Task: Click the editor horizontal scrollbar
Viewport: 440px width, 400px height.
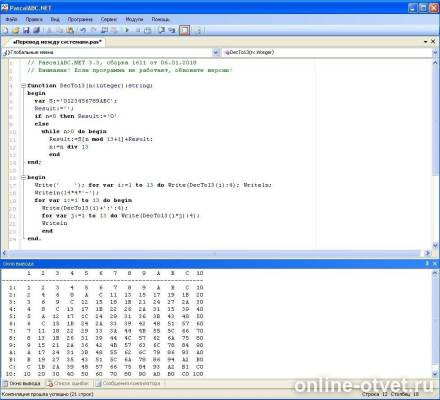Action: click(214, 253)
